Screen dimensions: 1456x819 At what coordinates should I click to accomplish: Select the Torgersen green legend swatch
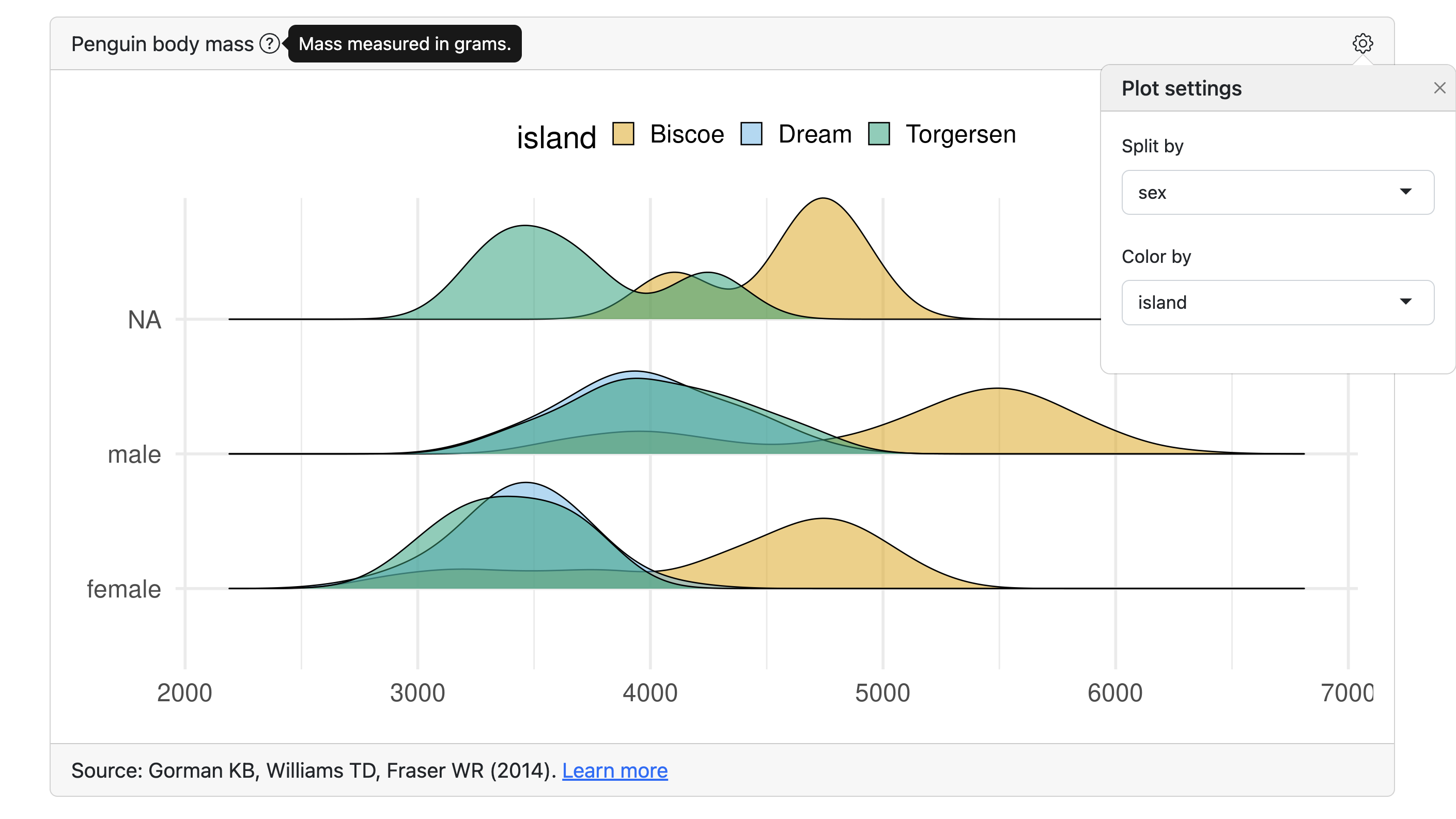coord(879,134)
